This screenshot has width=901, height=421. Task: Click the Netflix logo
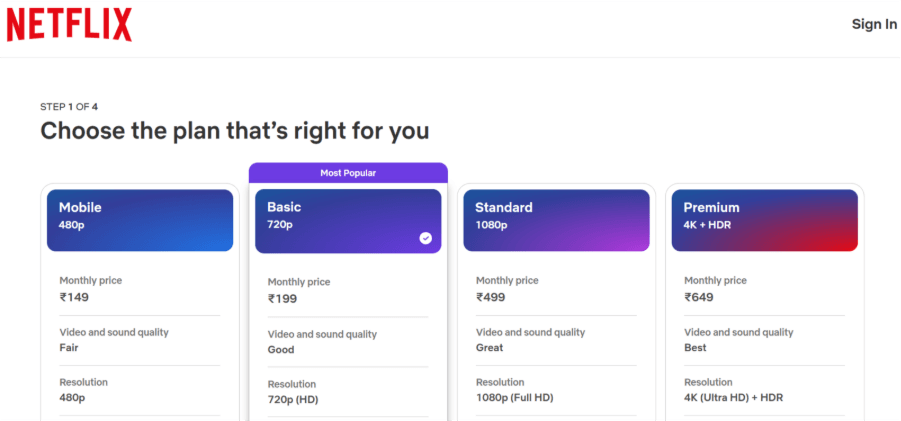pyautogui.click(x=69, y=24)
